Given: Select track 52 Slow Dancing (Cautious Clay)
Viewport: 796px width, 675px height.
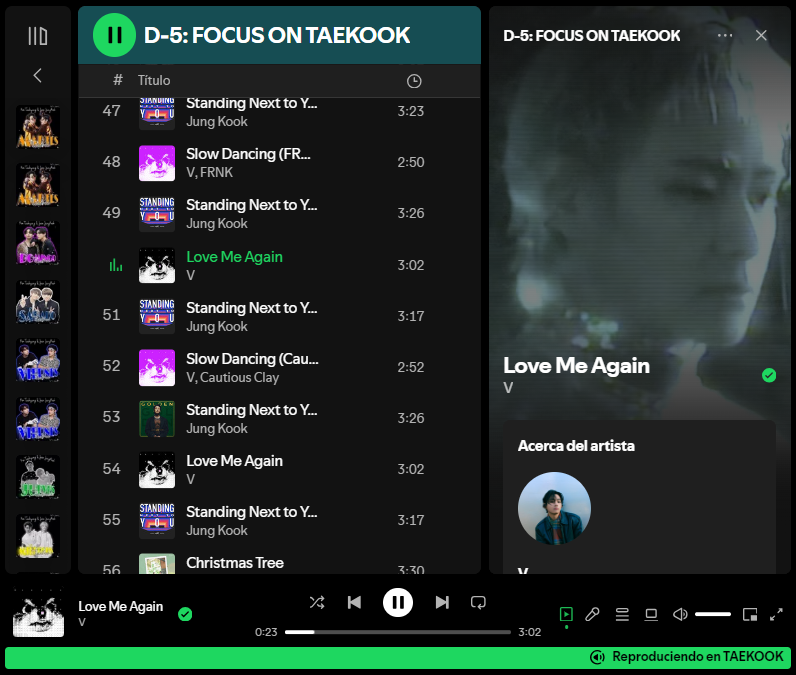Looking at the screenshot, I should coord(279,367).
